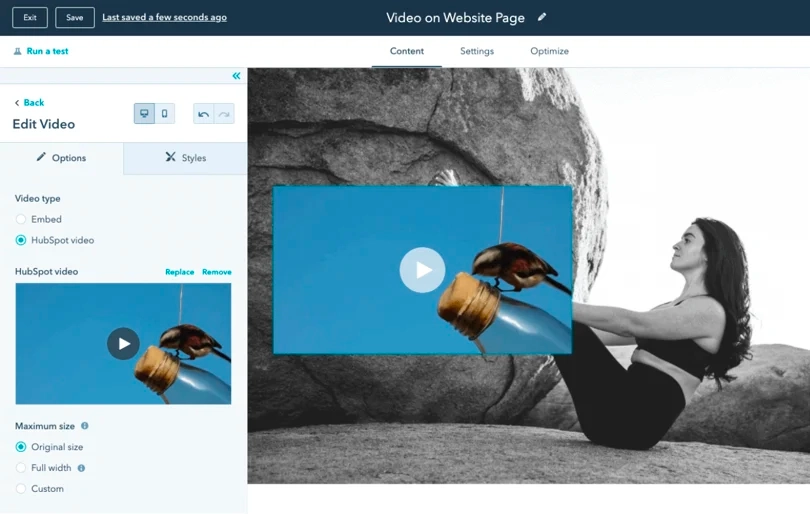Open the Content tab
This screenshot has width=810, height=514.
[407, 51]
